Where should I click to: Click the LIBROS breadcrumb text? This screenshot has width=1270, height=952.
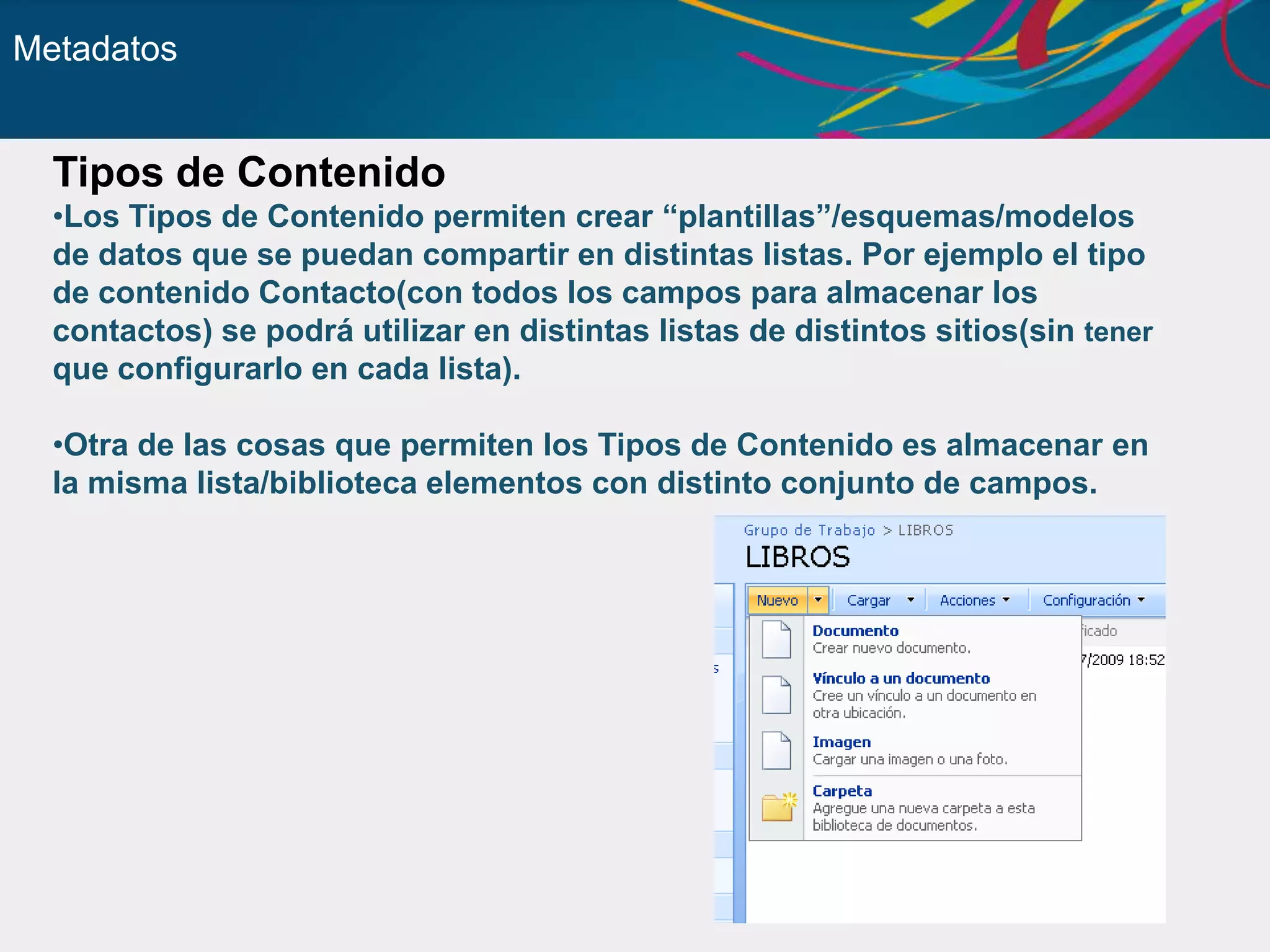point(926,531)
